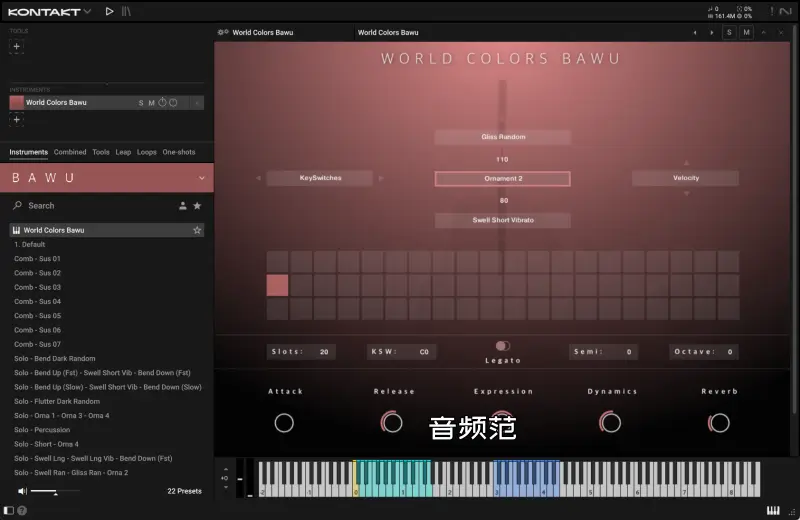The image size is (800, 520).
Task: Click the left arrow beside KeySwitches
Action: 258,178
